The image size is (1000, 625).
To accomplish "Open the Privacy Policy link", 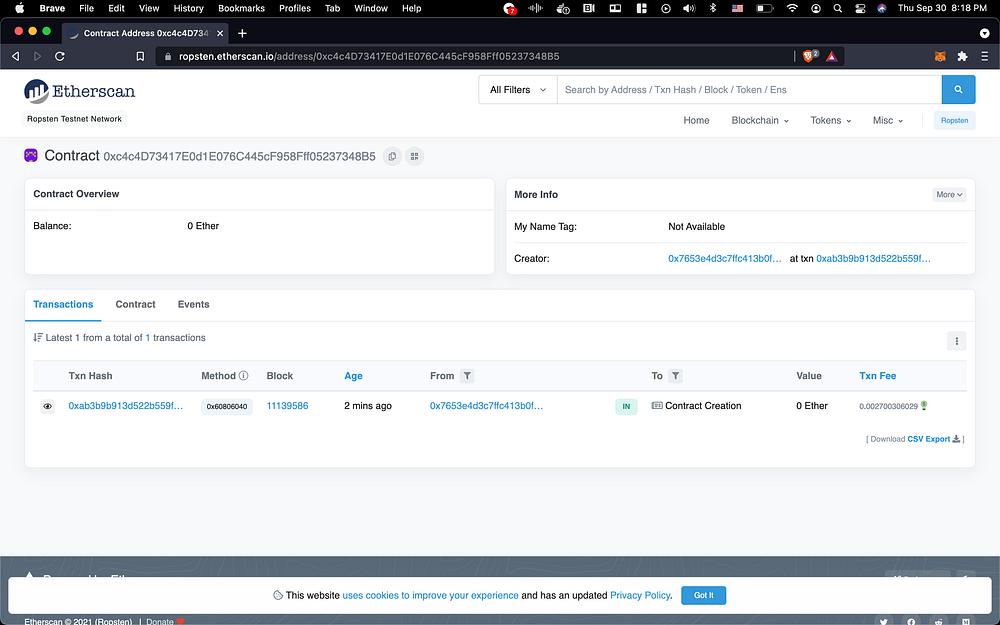I will tap(640, 595).
